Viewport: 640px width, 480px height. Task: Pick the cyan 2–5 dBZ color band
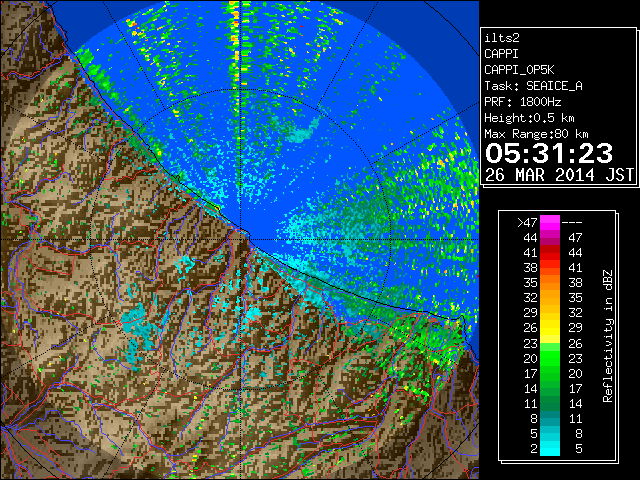click(550, 448)
